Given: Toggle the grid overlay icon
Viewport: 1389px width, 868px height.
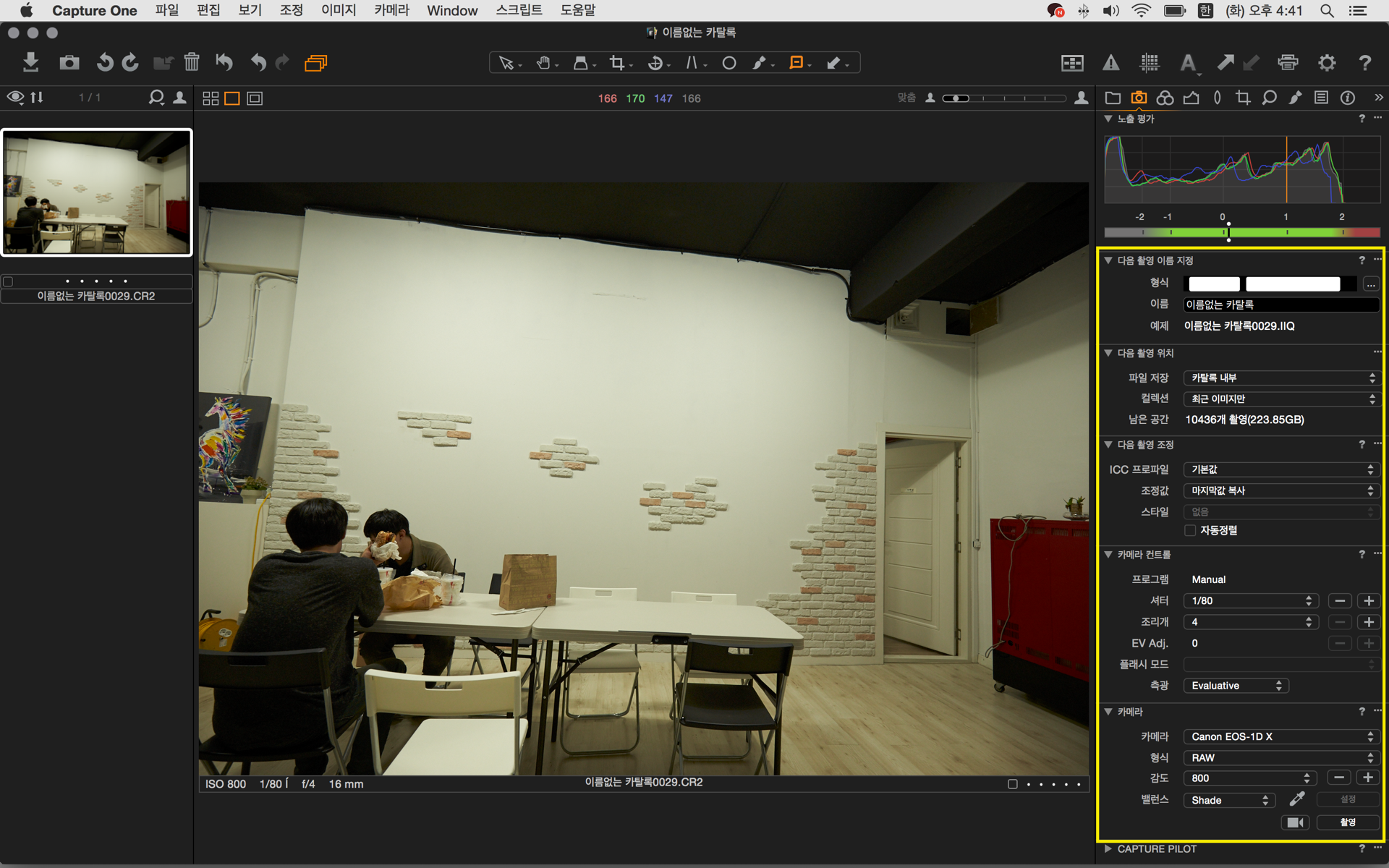Looking at the screenshot, I should click(x=1149, y=63).
